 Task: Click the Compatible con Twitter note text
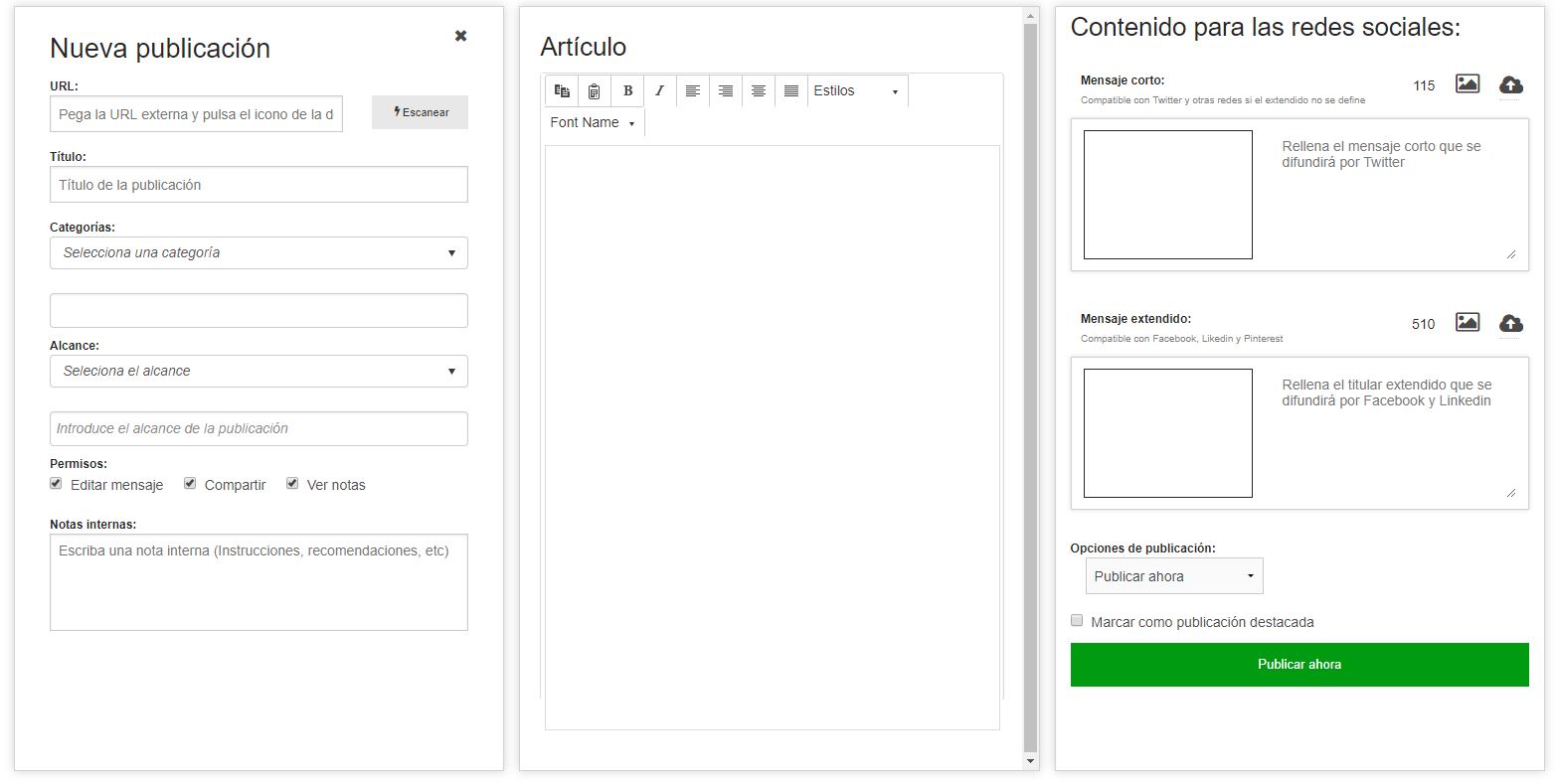1223,100
